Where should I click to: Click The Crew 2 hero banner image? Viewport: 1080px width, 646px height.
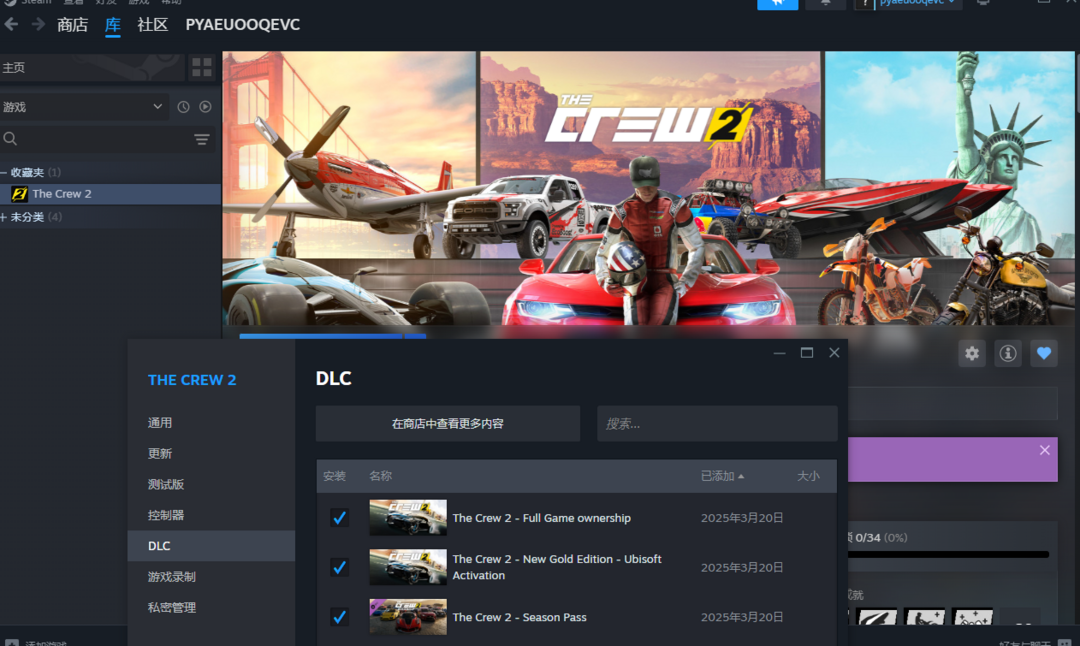tap(648, 188)
